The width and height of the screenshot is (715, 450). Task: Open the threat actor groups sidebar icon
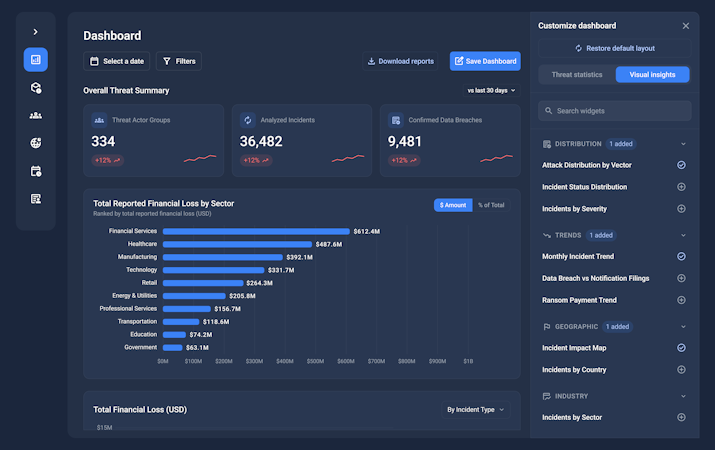tap(36, 115)
